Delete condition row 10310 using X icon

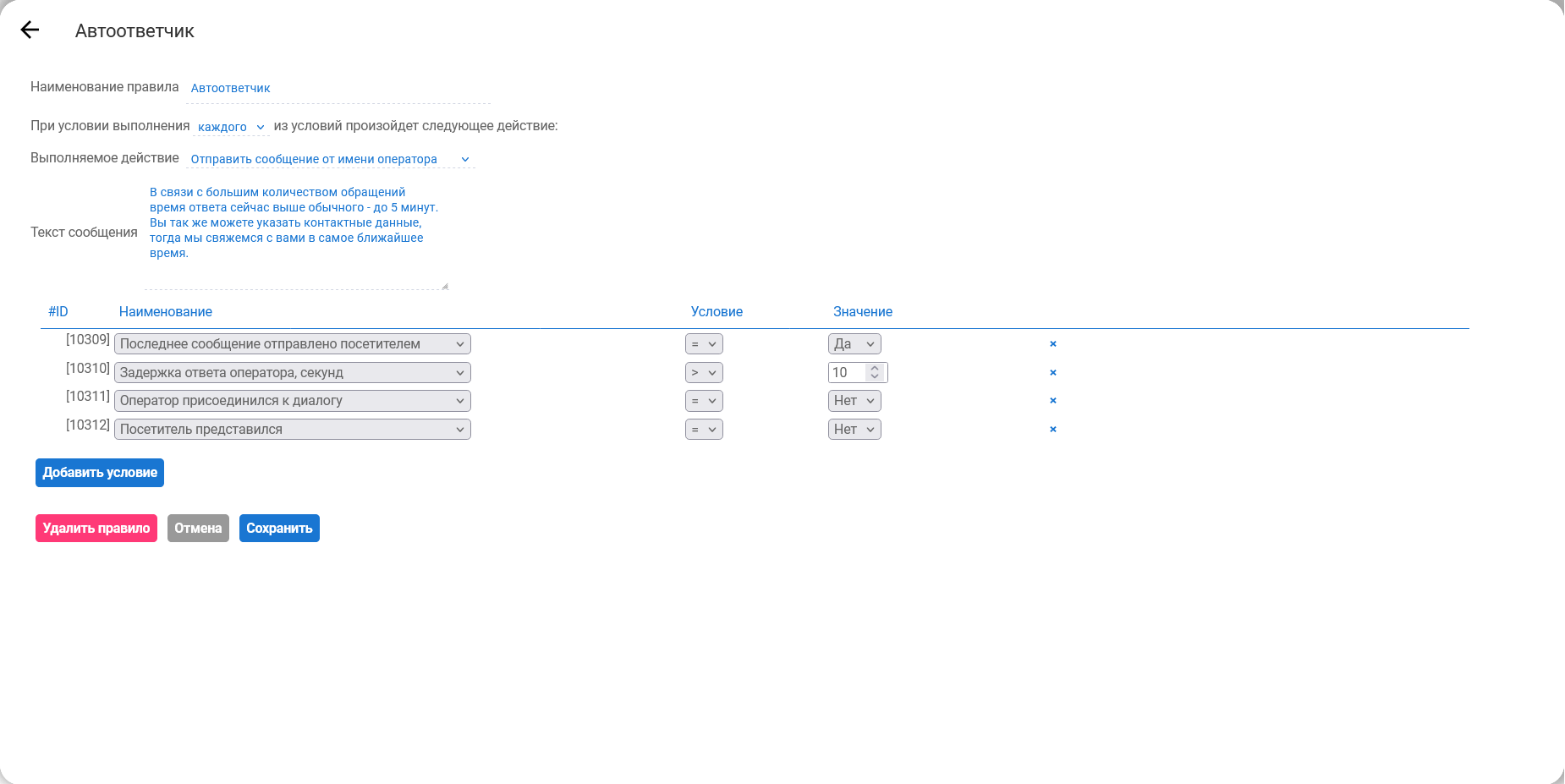pyautogui.click(x=1053, y=373)
